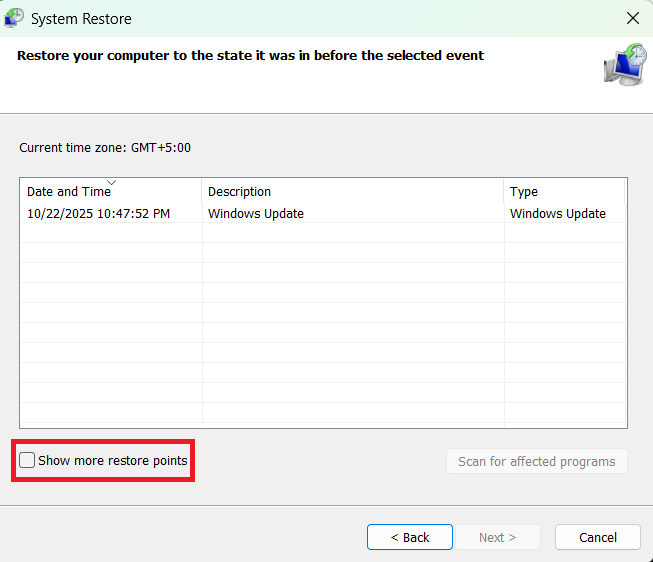Go back with the Back button
This screenshot has width=653, height=562.
(410, 537)
